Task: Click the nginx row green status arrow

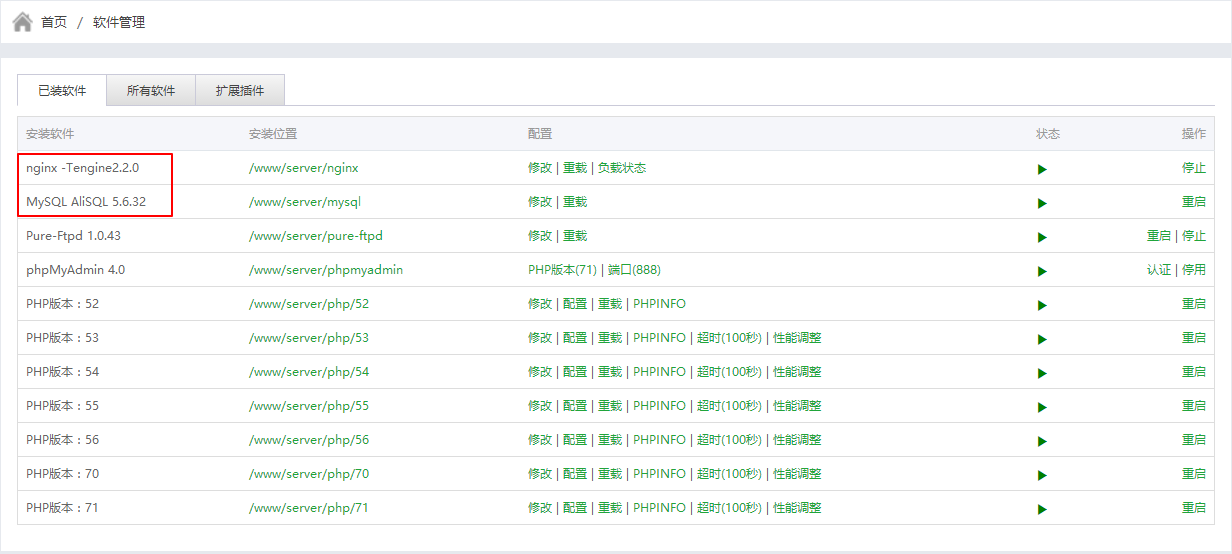Action: pos(1042,169)
